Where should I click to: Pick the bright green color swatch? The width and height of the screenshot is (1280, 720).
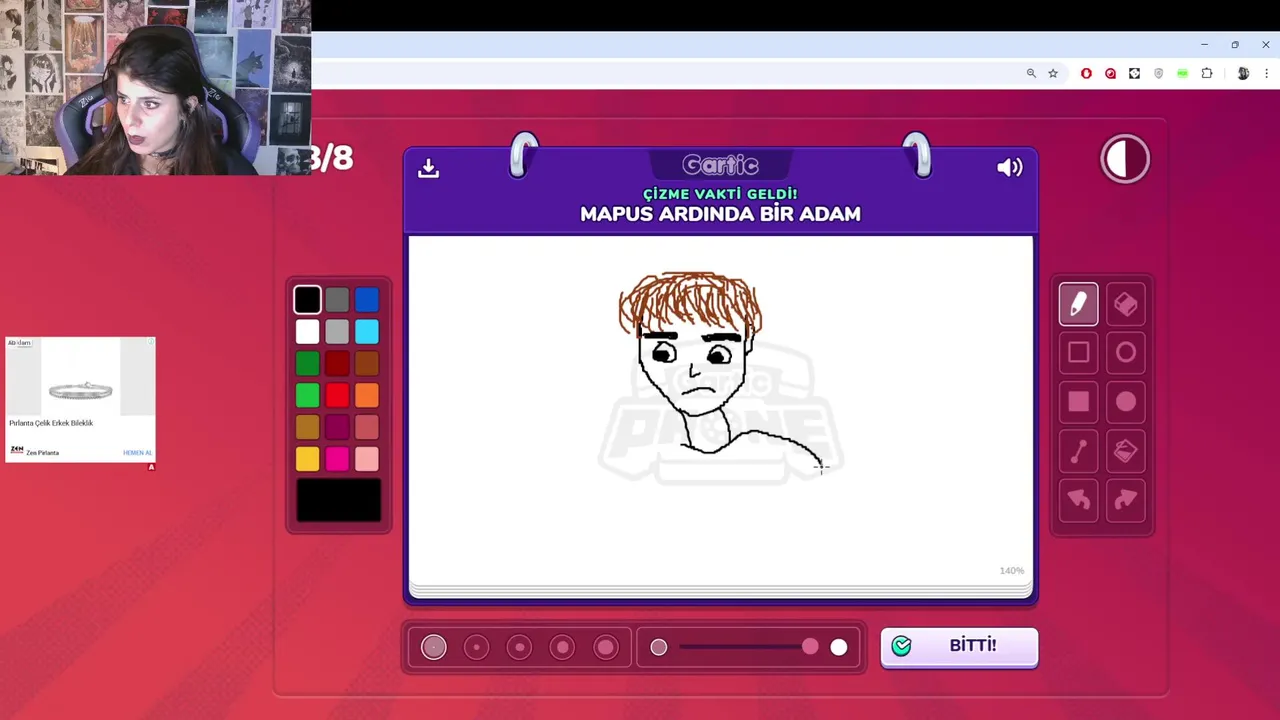coord(307,395)
